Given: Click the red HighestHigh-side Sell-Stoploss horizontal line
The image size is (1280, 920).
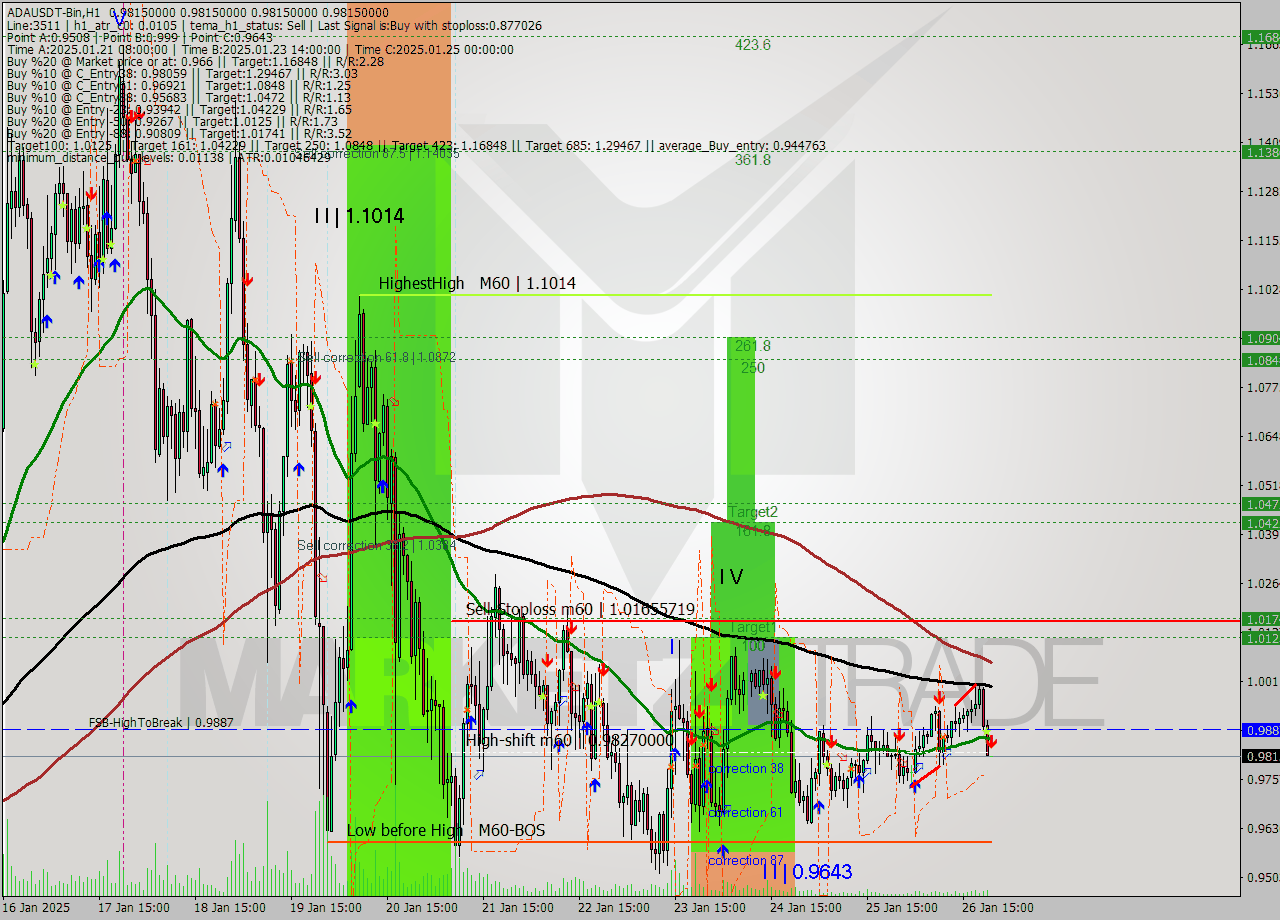Looking at the screenshot, I should (x=845, y=620).
